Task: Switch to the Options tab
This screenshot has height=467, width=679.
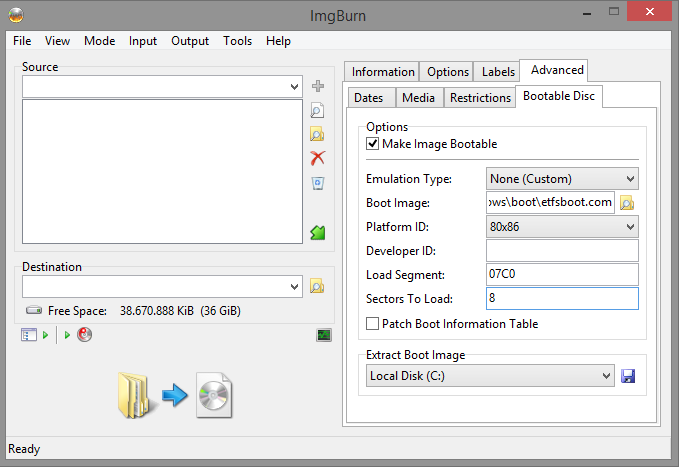Action: [x=447, y=71]
